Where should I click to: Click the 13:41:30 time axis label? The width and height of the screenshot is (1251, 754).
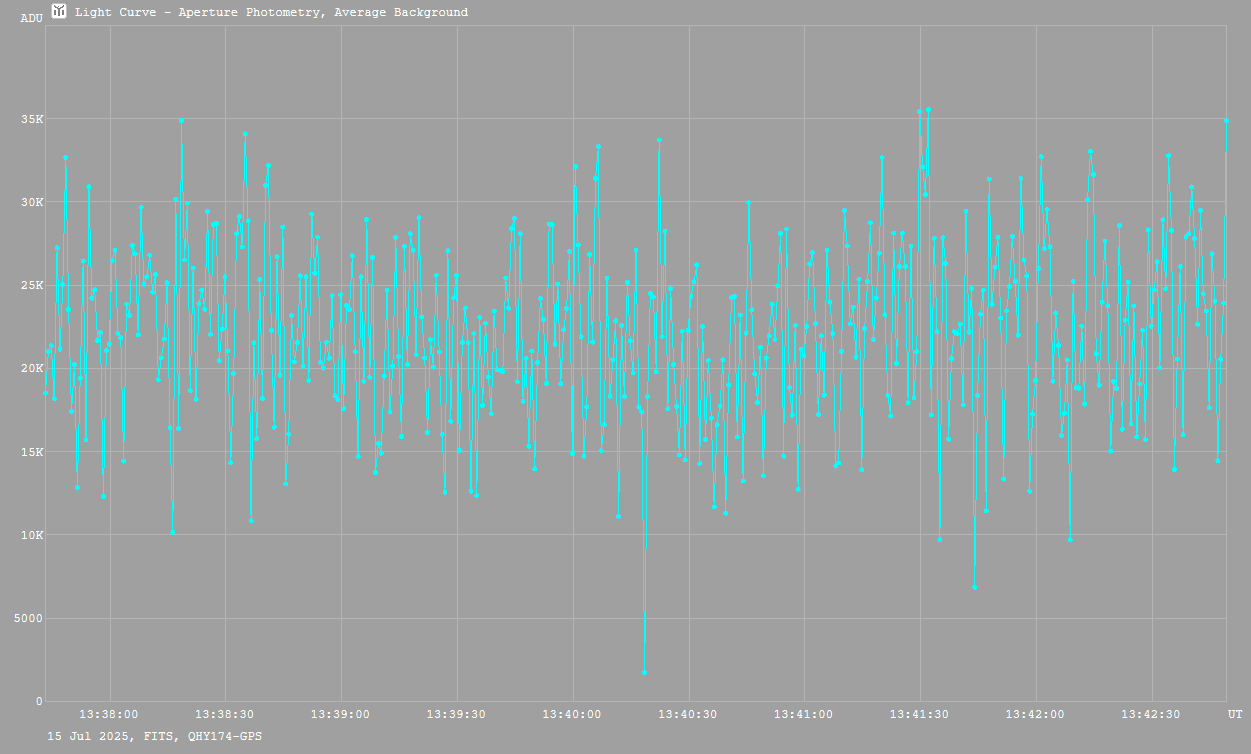click(920, 714)
